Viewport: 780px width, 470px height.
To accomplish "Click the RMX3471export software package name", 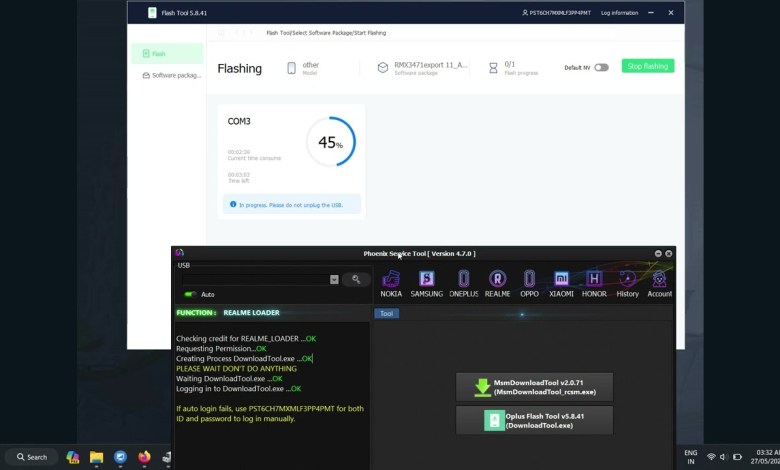I will tap(431, 65).
